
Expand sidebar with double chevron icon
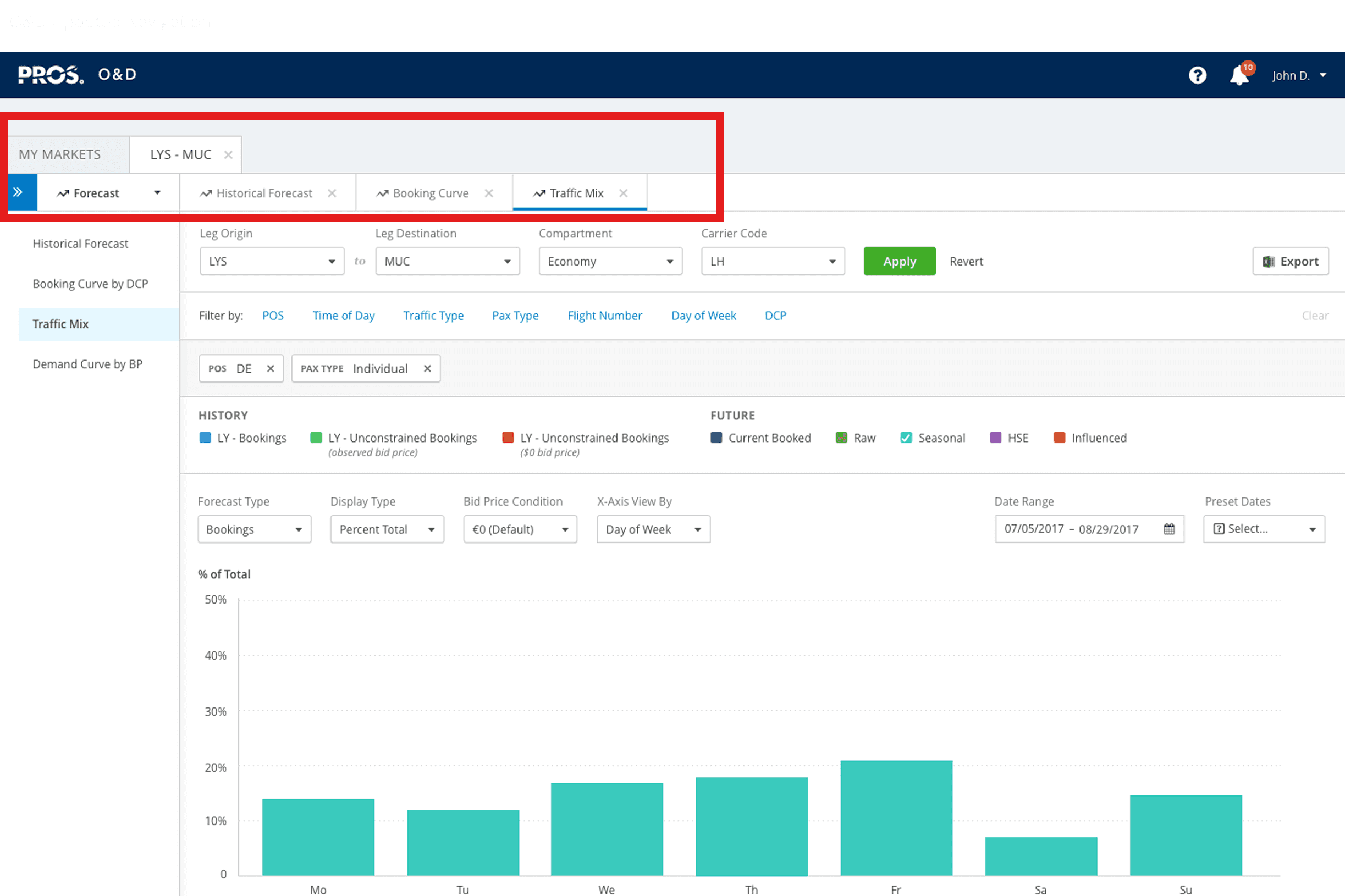[x=18, y=192]
